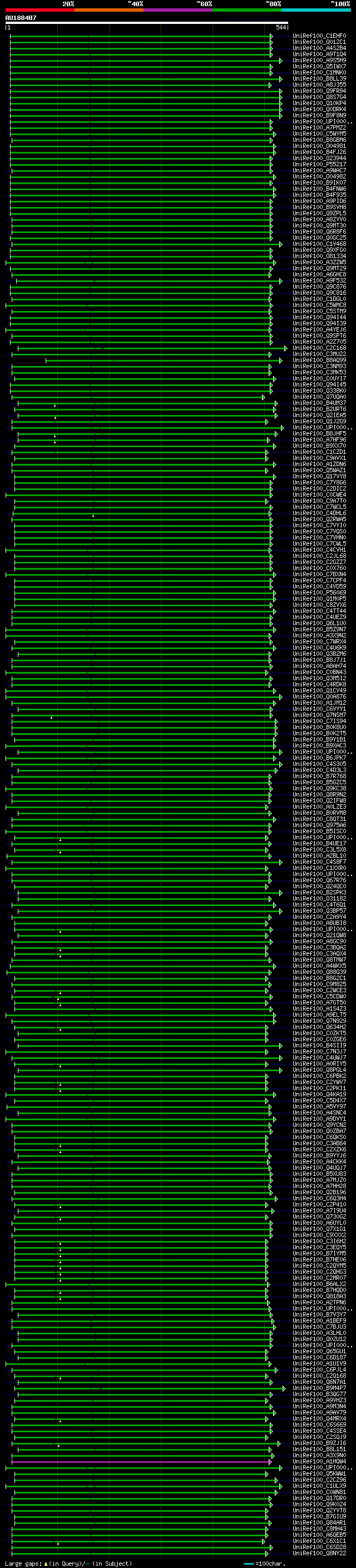Screen dimensions: 356x1568
Task: Click label UniRef100_Q9ZPL5
Action: pos(319,214)
